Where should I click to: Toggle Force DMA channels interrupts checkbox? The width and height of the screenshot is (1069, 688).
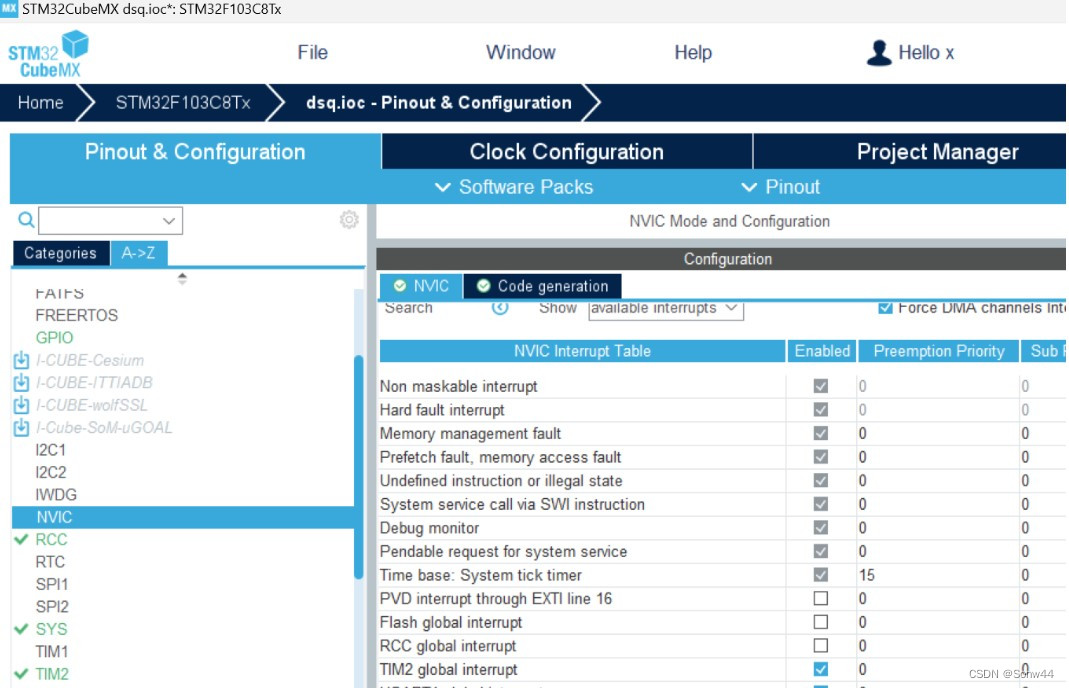885,308
